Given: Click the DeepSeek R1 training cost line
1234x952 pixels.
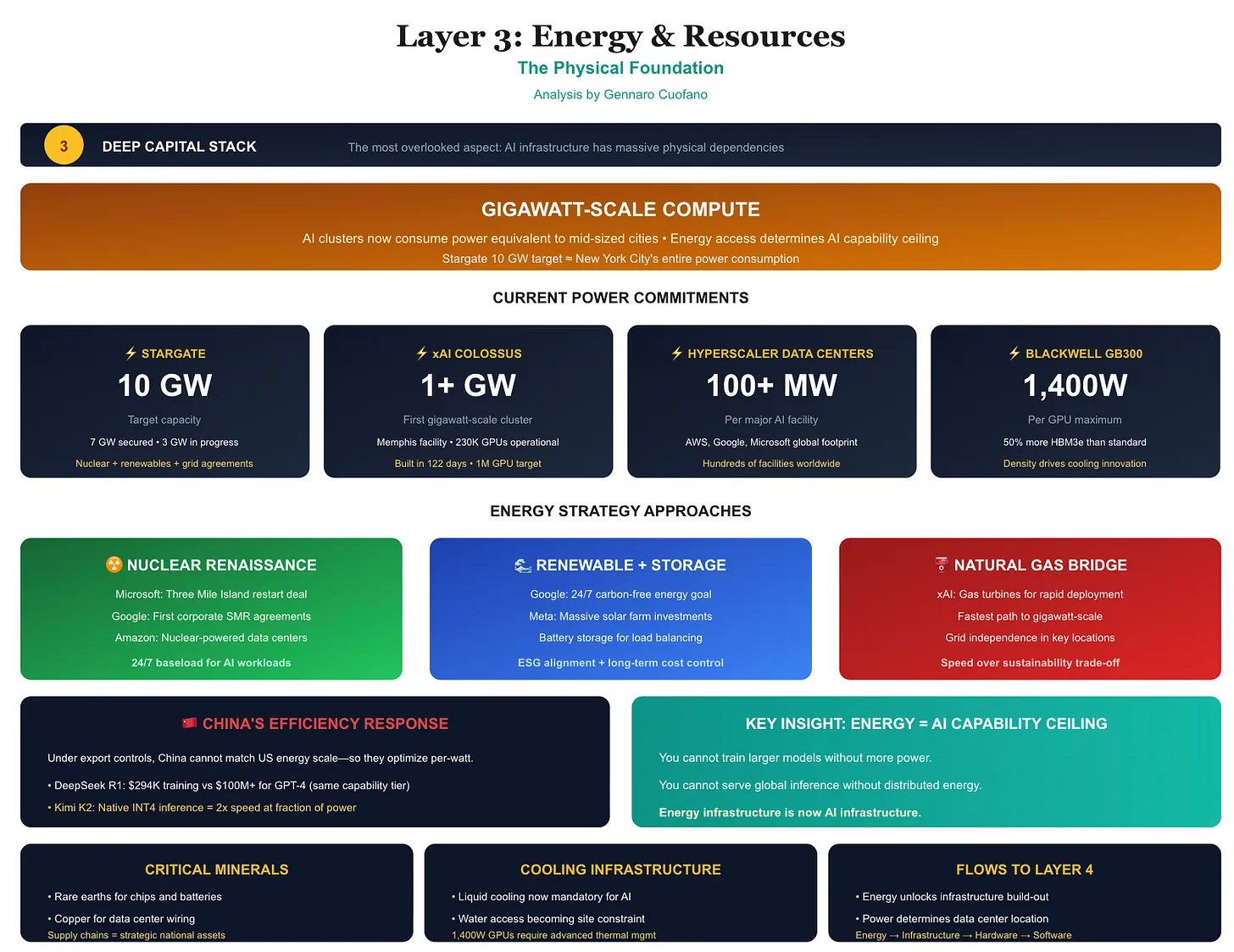Looking at the screenshot, I should coord(229,786).
